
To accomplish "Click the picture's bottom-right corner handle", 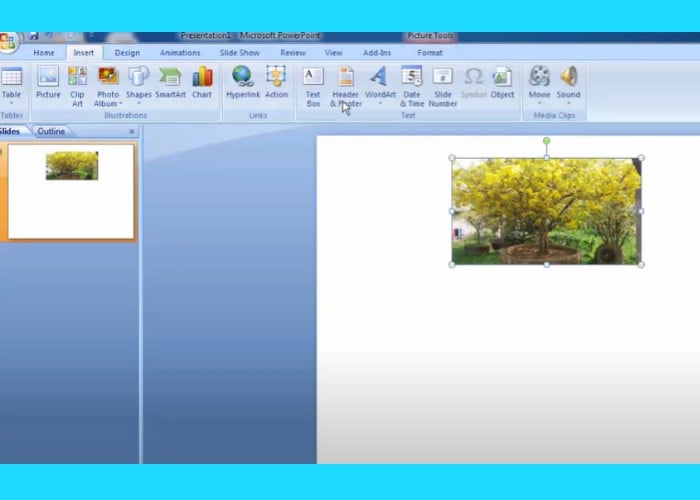I will (642, 265).
